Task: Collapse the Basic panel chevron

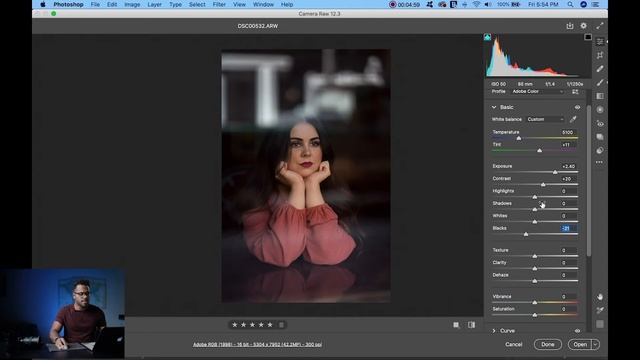Action: point(494,107)
